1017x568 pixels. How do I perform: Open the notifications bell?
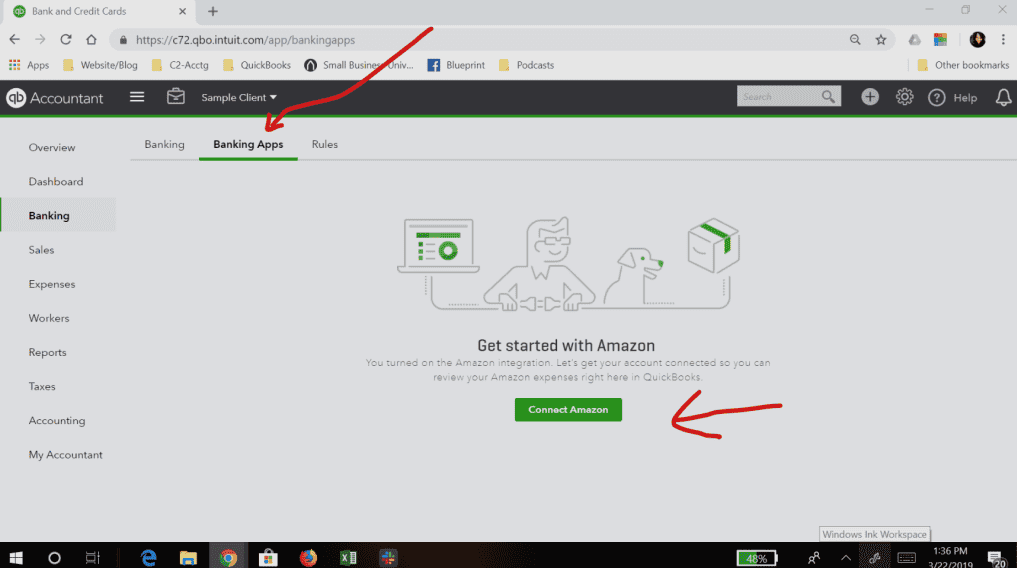point(1003,97)
